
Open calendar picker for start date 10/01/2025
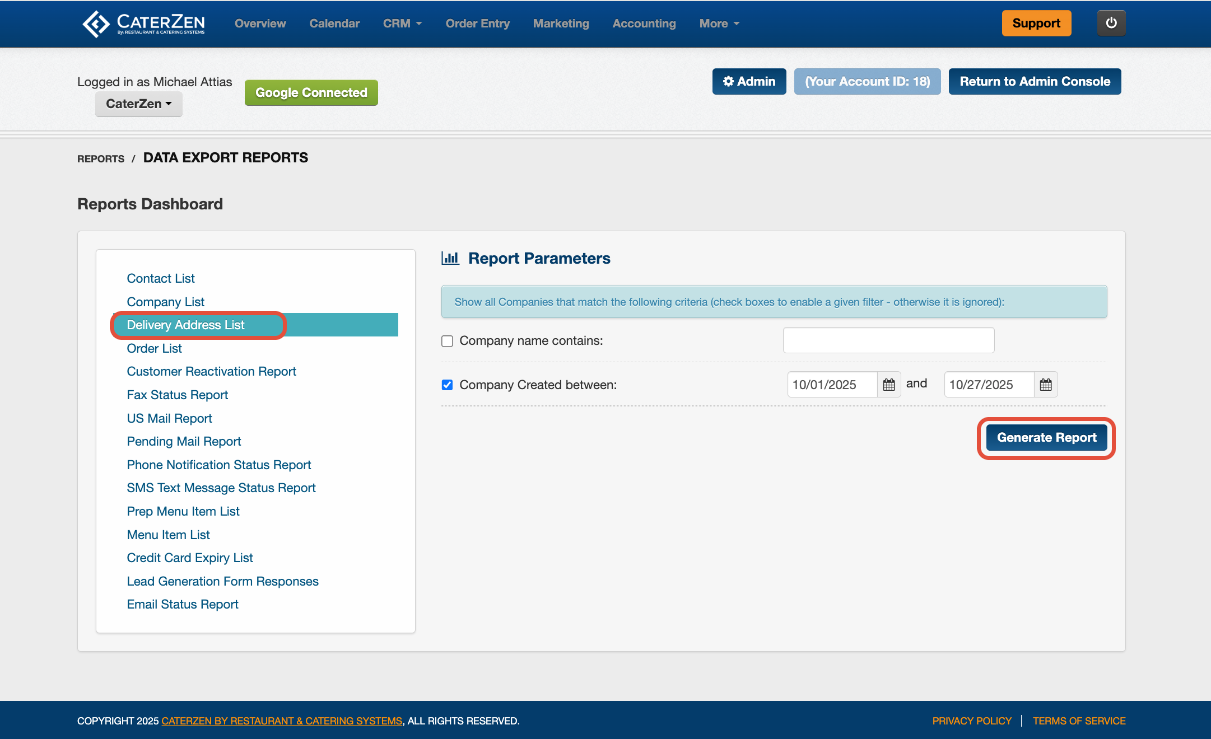pos(889,385)
